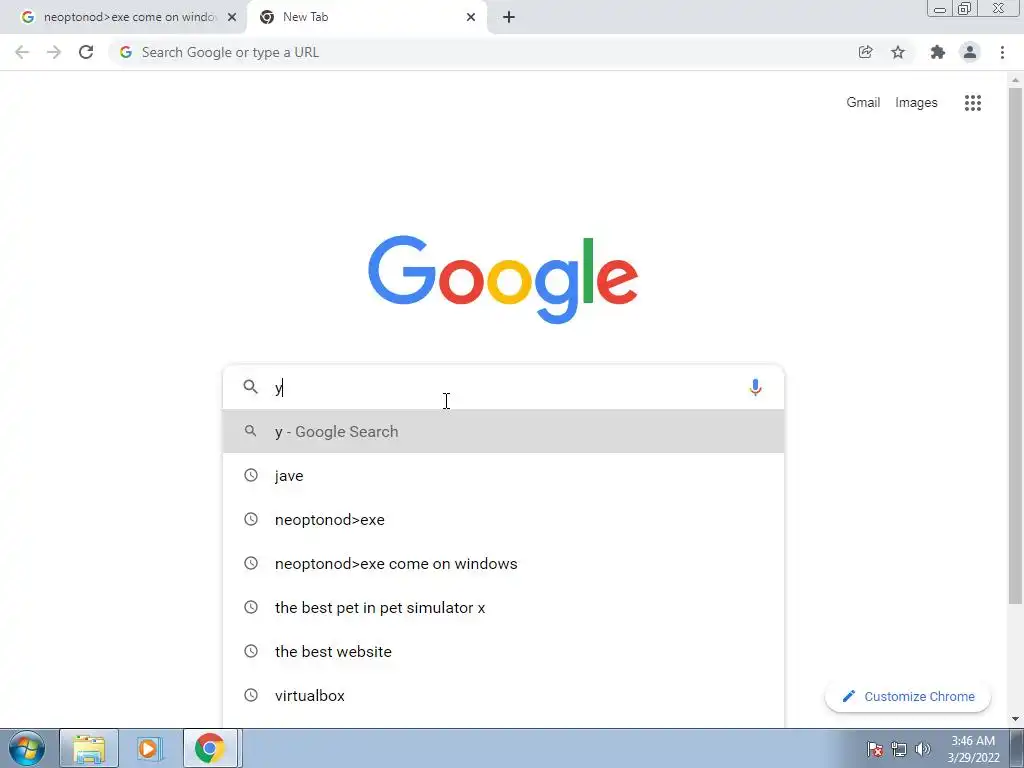This screenshot has width=1024, height=768.
Task: Click the share page icon in the address bar
Action: pos(865,52)
